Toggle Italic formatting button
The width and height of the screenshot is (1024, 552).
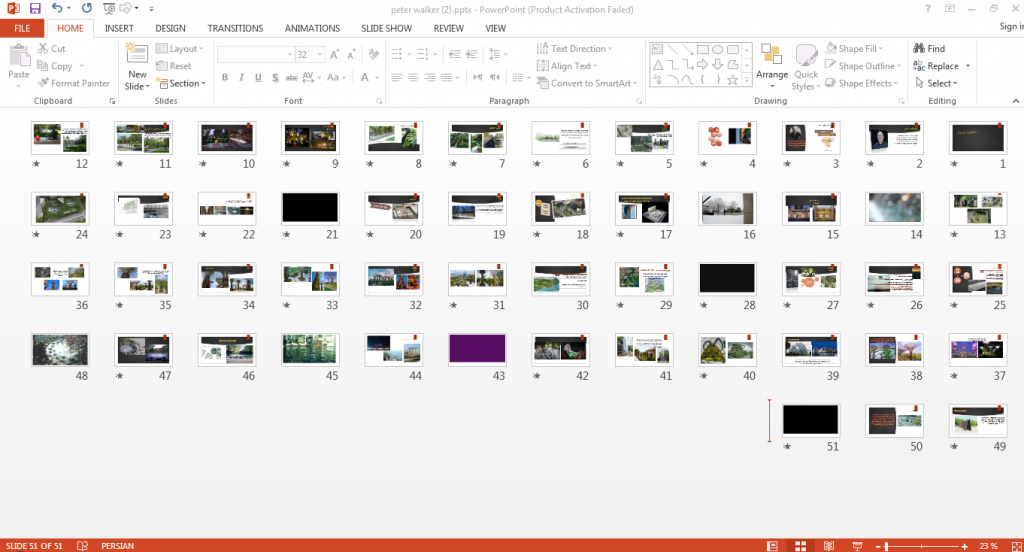241,77
